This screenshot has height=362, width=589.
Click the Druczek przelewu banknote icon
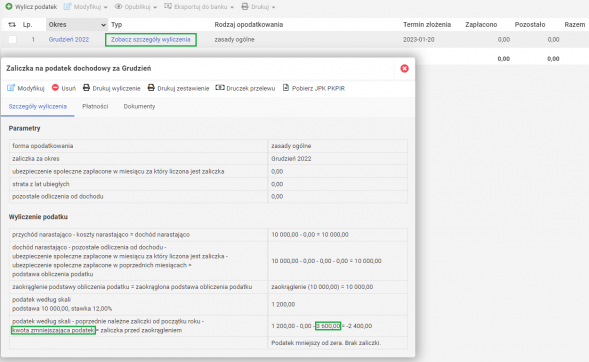pyautogui.click(x=220, y=87)
